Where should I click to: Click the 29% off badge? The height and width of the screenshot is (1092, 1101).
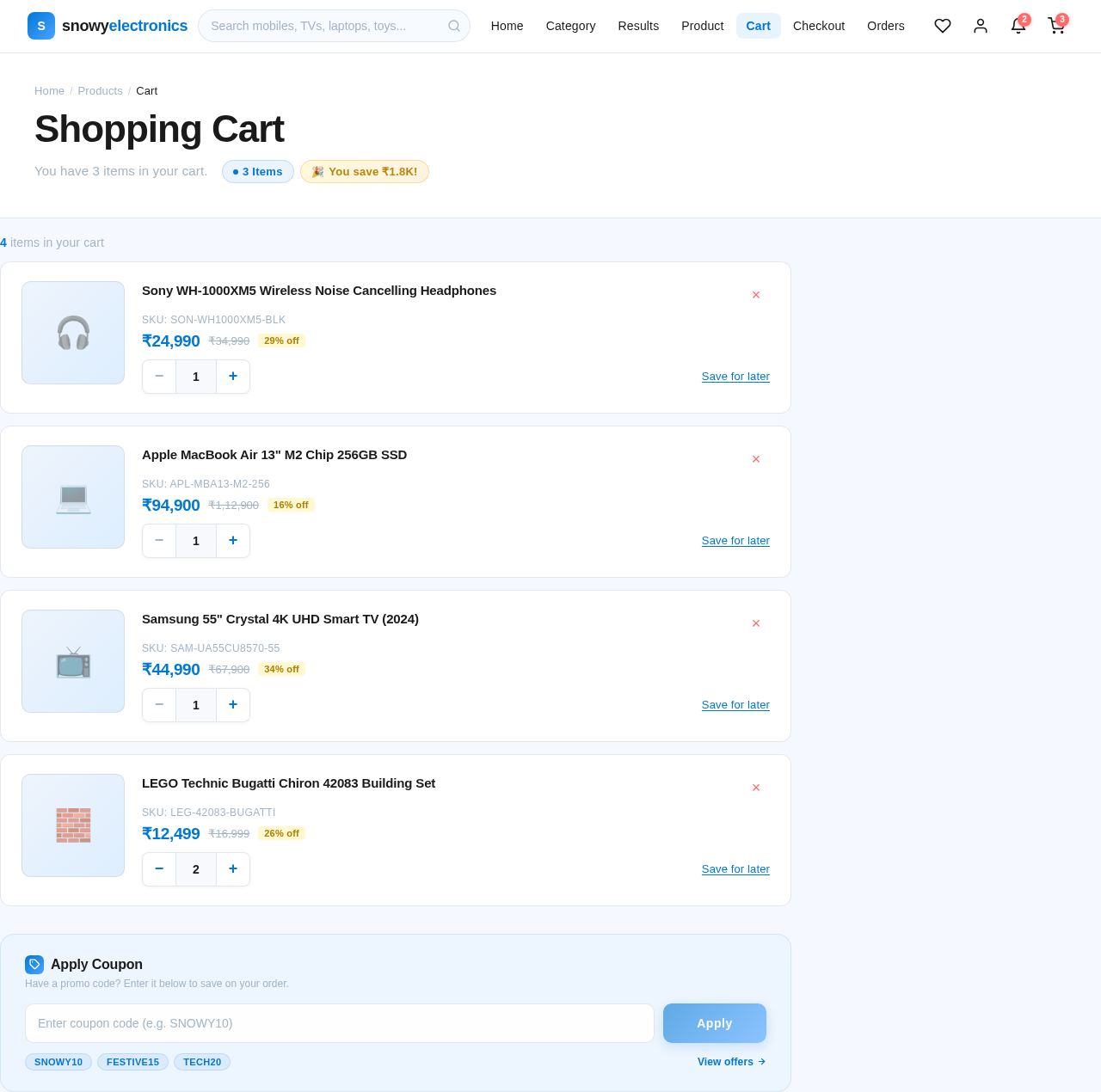coord(281,340)
